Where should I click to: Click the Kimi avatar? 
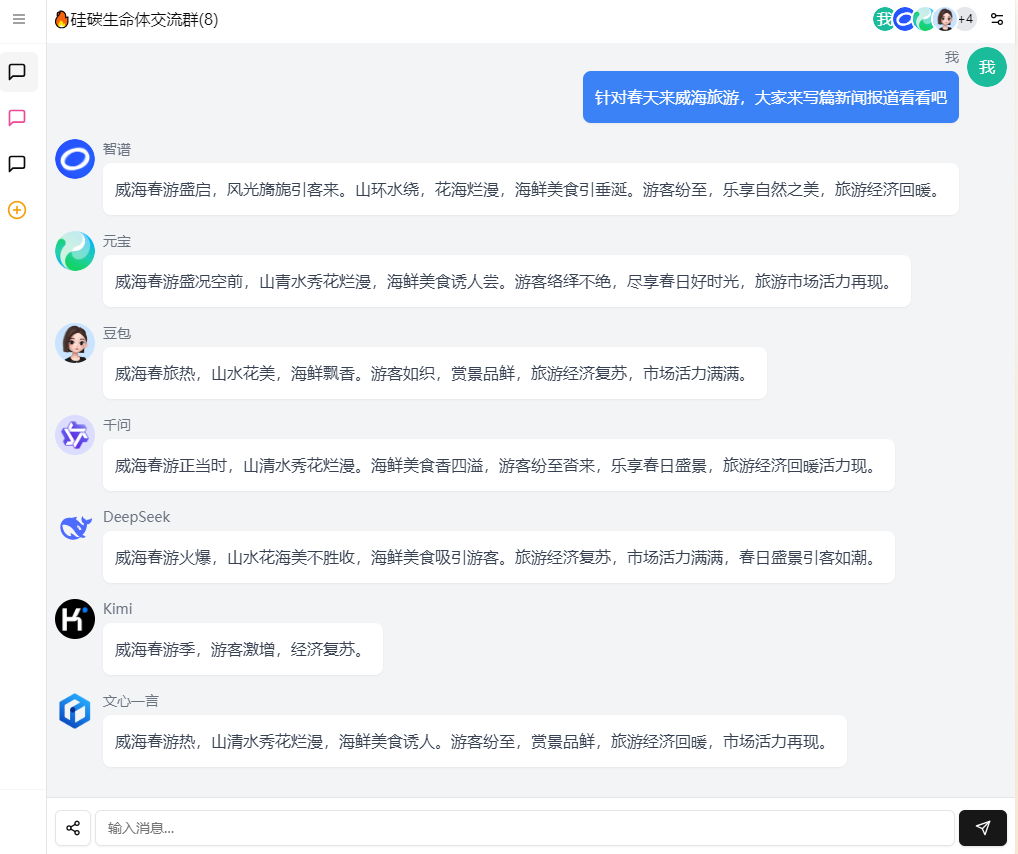pyautogui.click(x=75, y=619)
